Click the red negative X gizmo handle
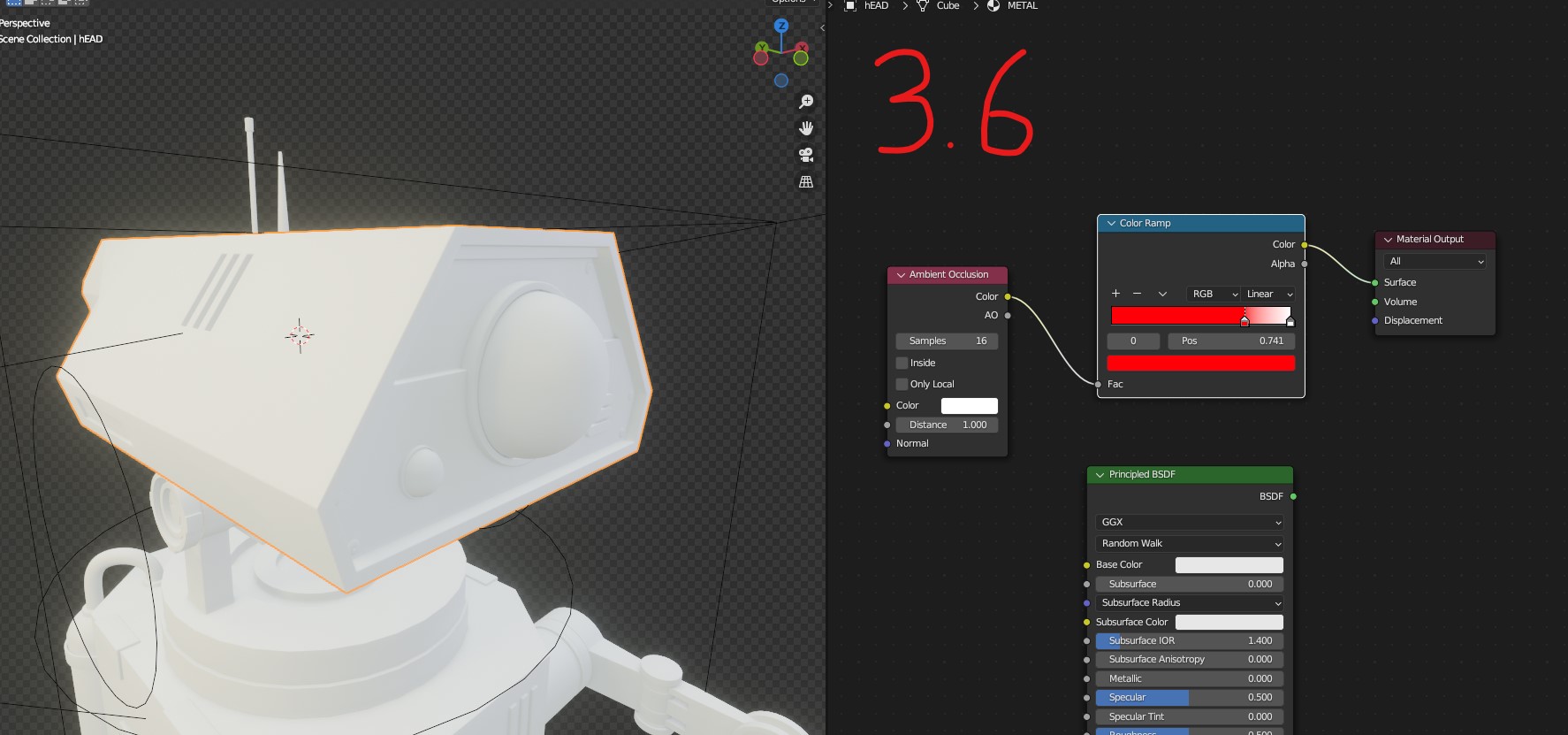This screenshot has height=735, width=1568. [760, 58]
